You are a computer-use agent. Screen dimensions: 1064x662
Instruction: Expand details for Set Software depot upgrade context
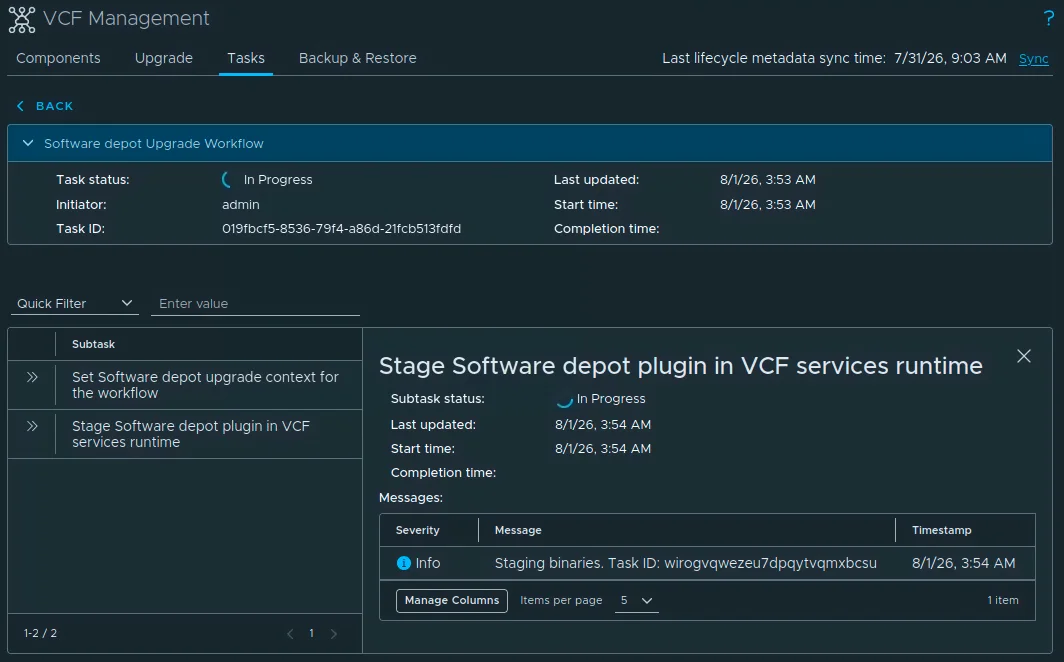[32, 377]
